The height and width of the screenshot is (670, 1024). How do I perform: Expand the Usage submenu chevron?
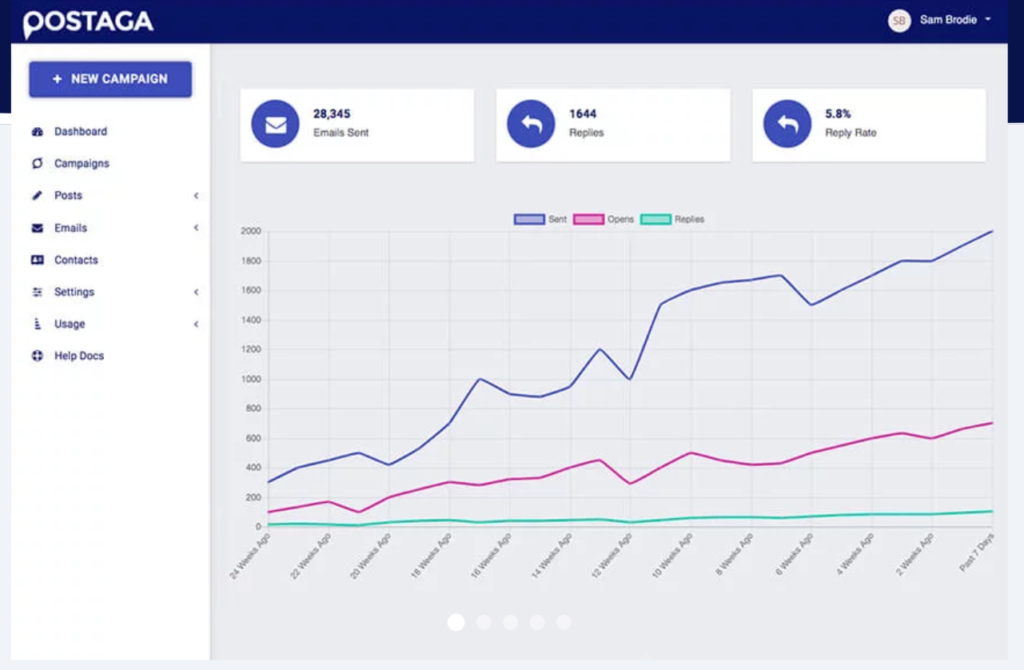[196, 324]
